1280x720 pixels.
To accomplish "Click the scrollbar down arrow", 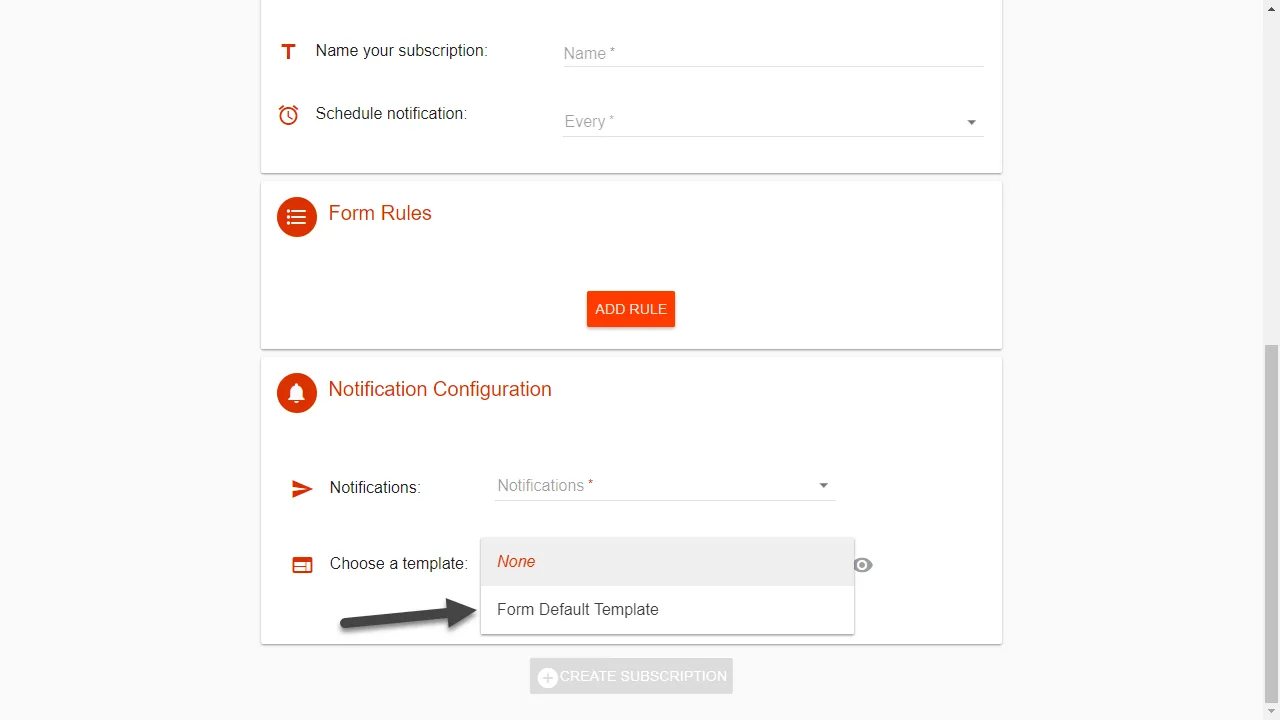I will [1272, 712].
